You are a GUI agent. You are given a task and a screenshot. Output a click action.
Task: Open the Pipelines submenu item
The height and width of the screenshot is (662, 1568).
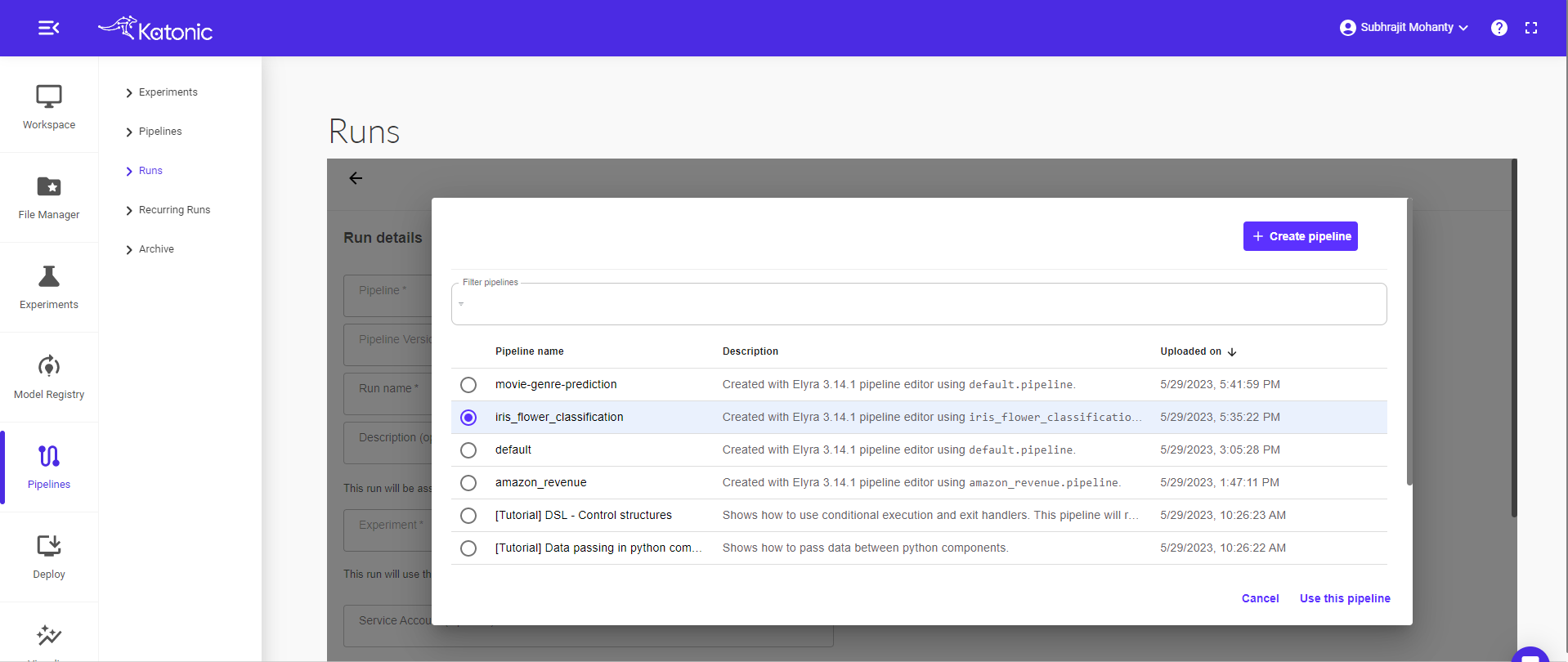(x=160, y=132)
